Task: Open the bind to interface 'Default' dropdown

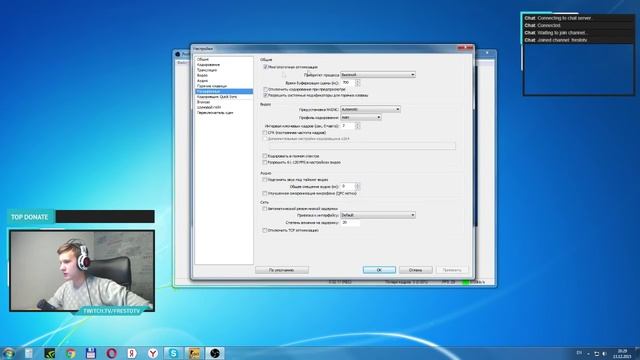Action: [378, 215]
